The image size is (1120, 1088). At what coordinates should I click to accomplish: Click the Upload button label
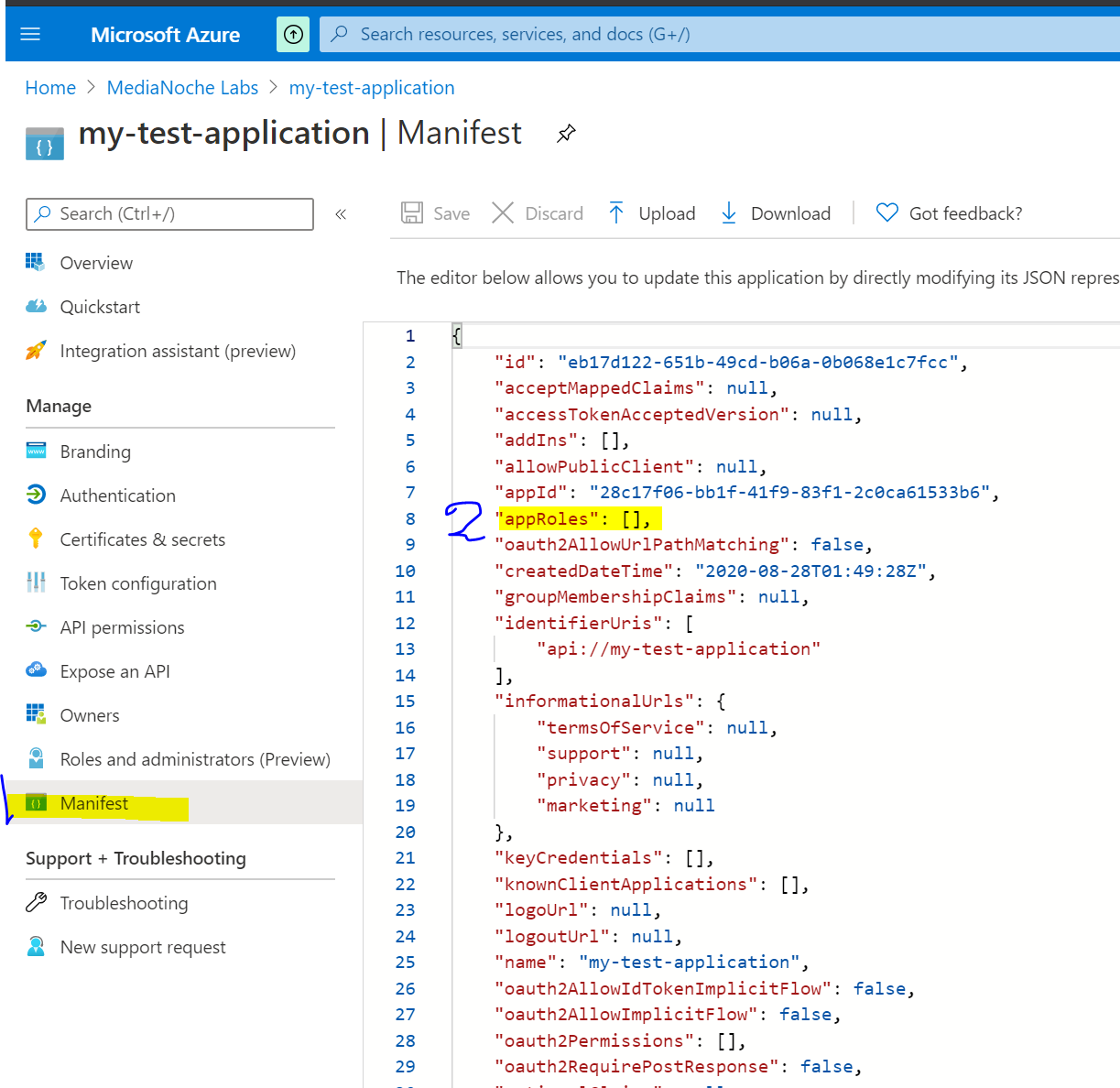click(667, 214)
